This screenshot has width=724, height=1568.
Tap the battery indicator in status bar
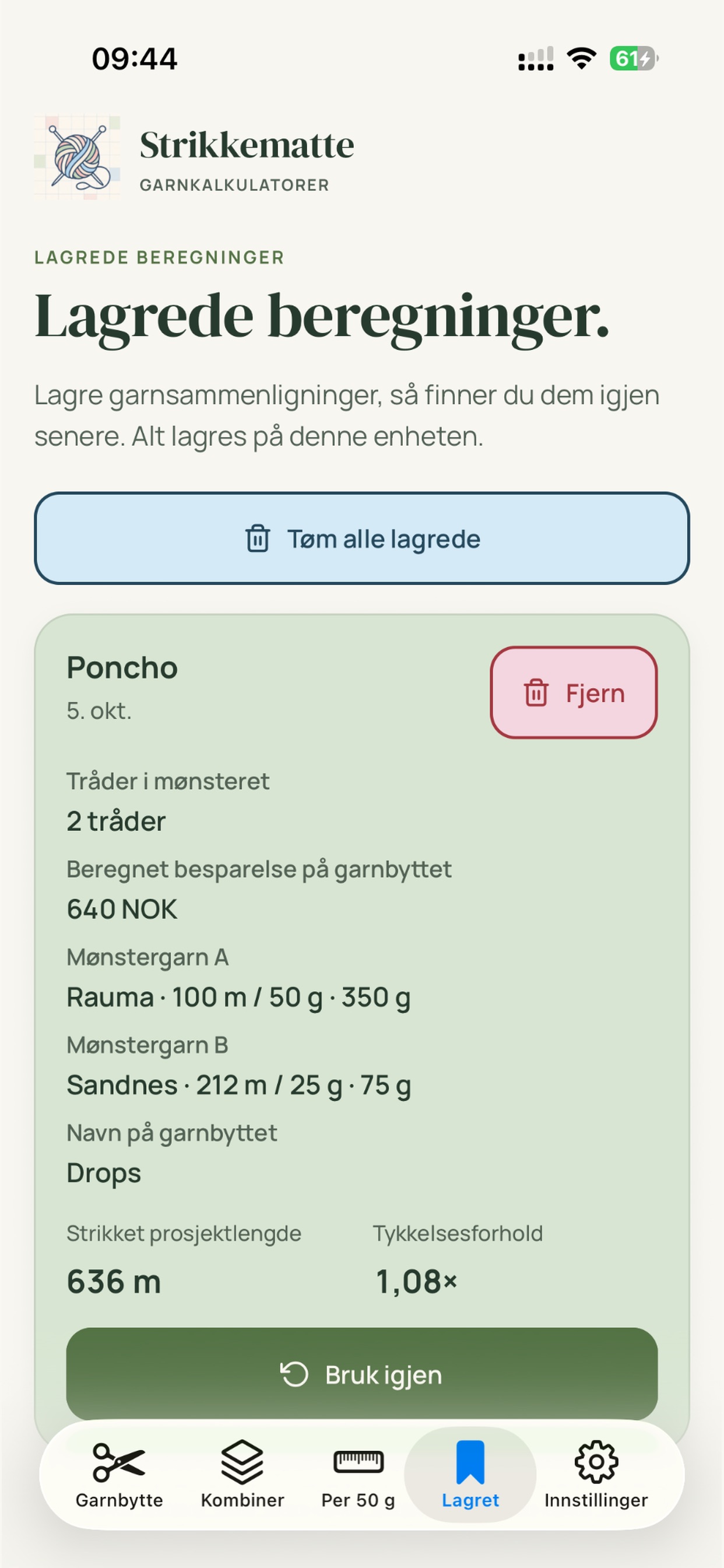pos(634,58)
